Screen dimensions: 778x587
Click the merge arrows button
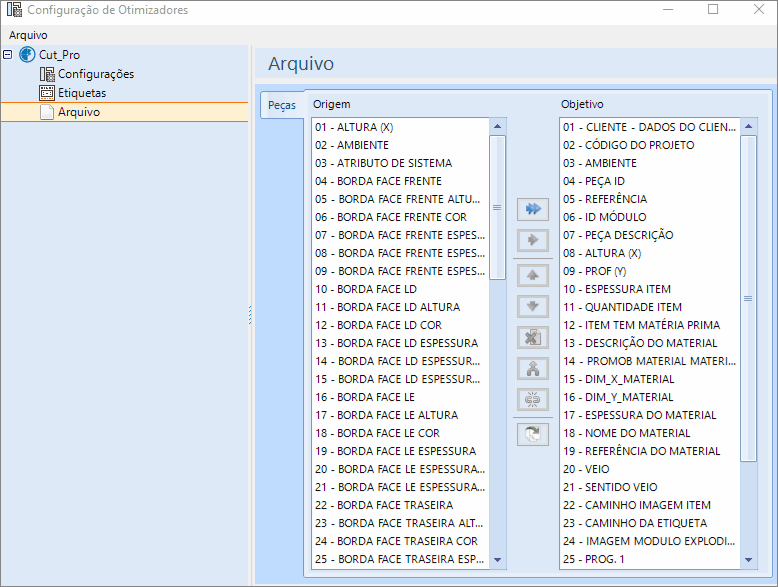pos(532,368)
